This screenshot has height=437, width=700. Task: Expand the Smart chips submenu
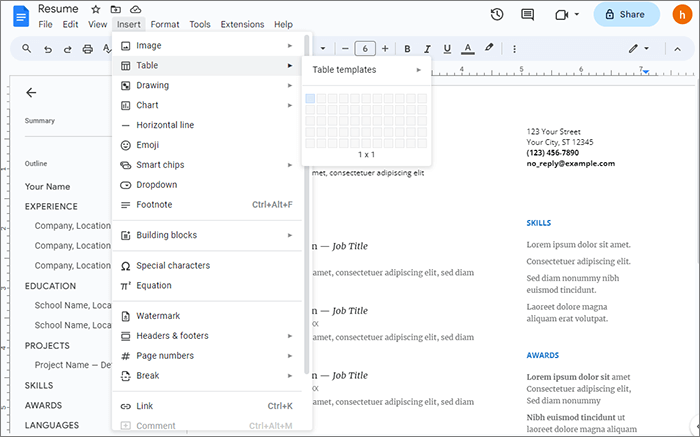coord(207,165)
